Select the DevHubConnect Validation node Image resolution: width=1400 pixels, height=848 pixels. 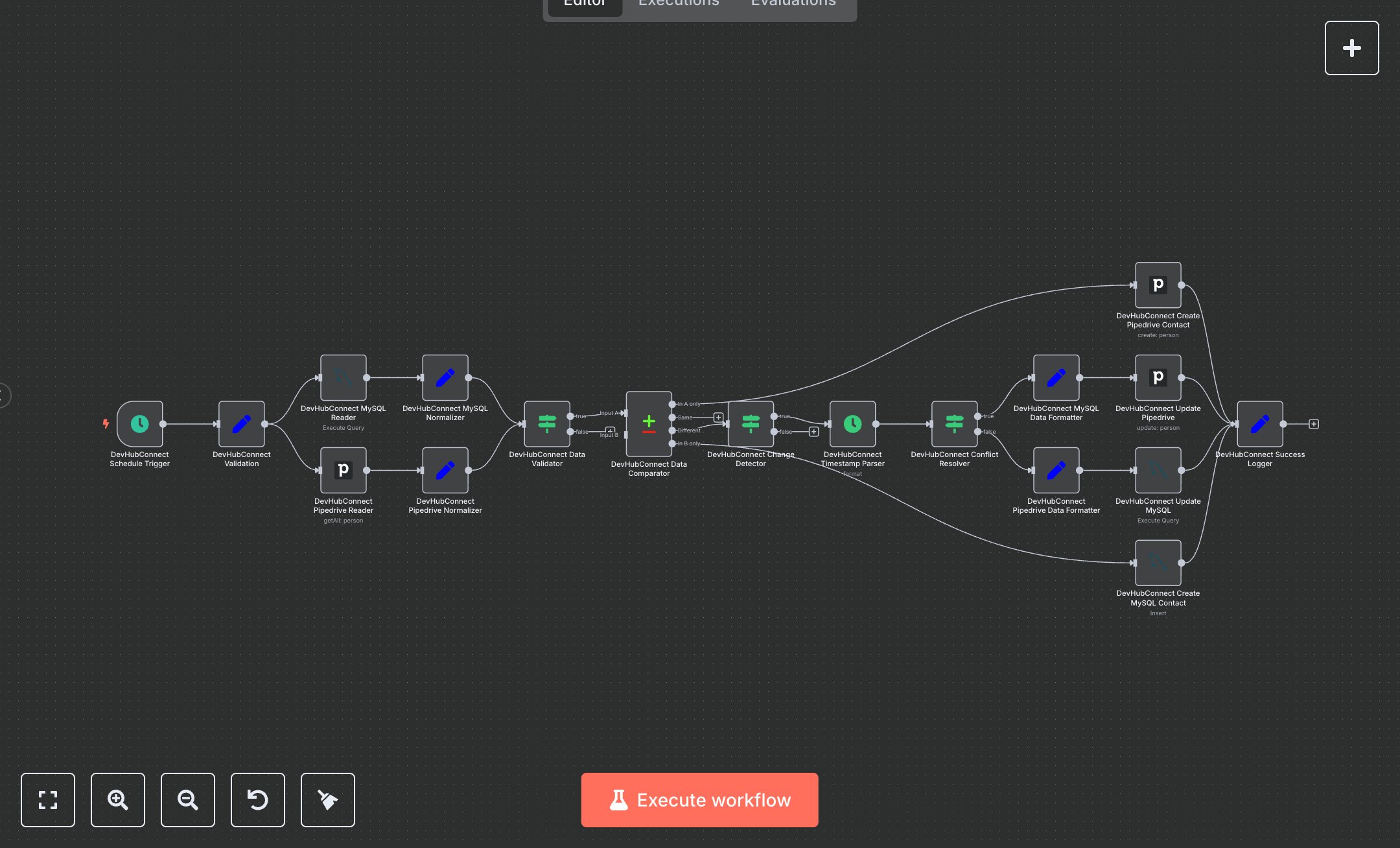tap(241, 425)
